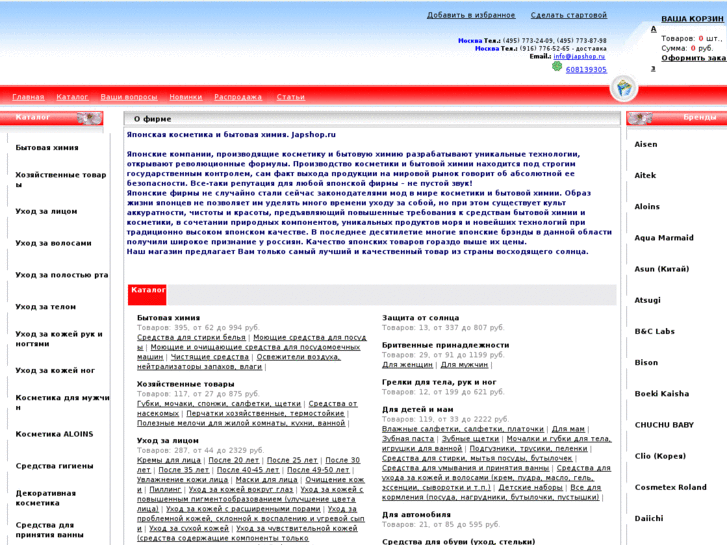Select the Asun (Китай) brand
Image resolution: width=727 pixels, height=545 pixels.
[x=662, y=269]
